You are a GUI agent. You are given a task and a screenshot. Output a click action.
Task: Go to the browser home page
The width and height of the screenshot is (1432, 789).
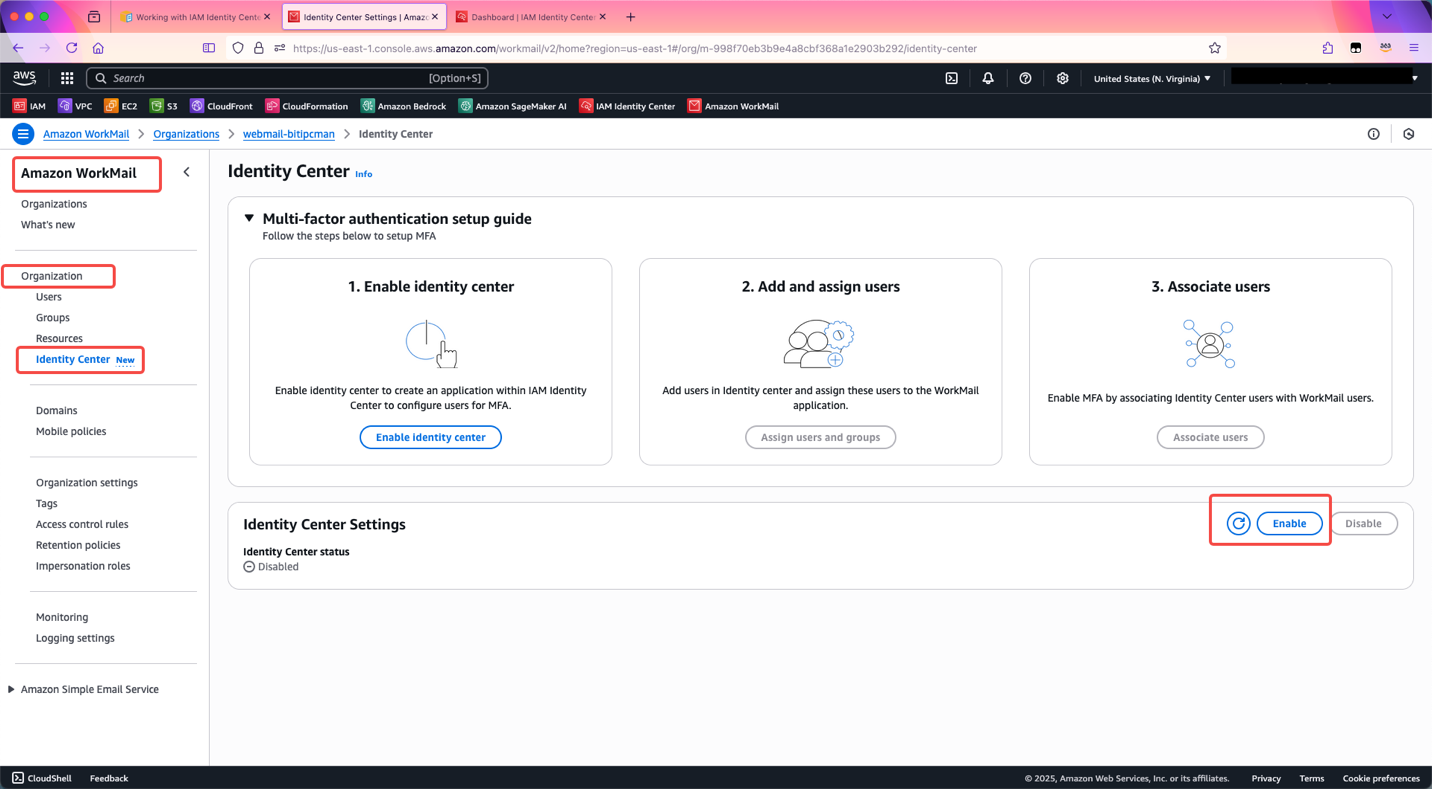(98, 48)
